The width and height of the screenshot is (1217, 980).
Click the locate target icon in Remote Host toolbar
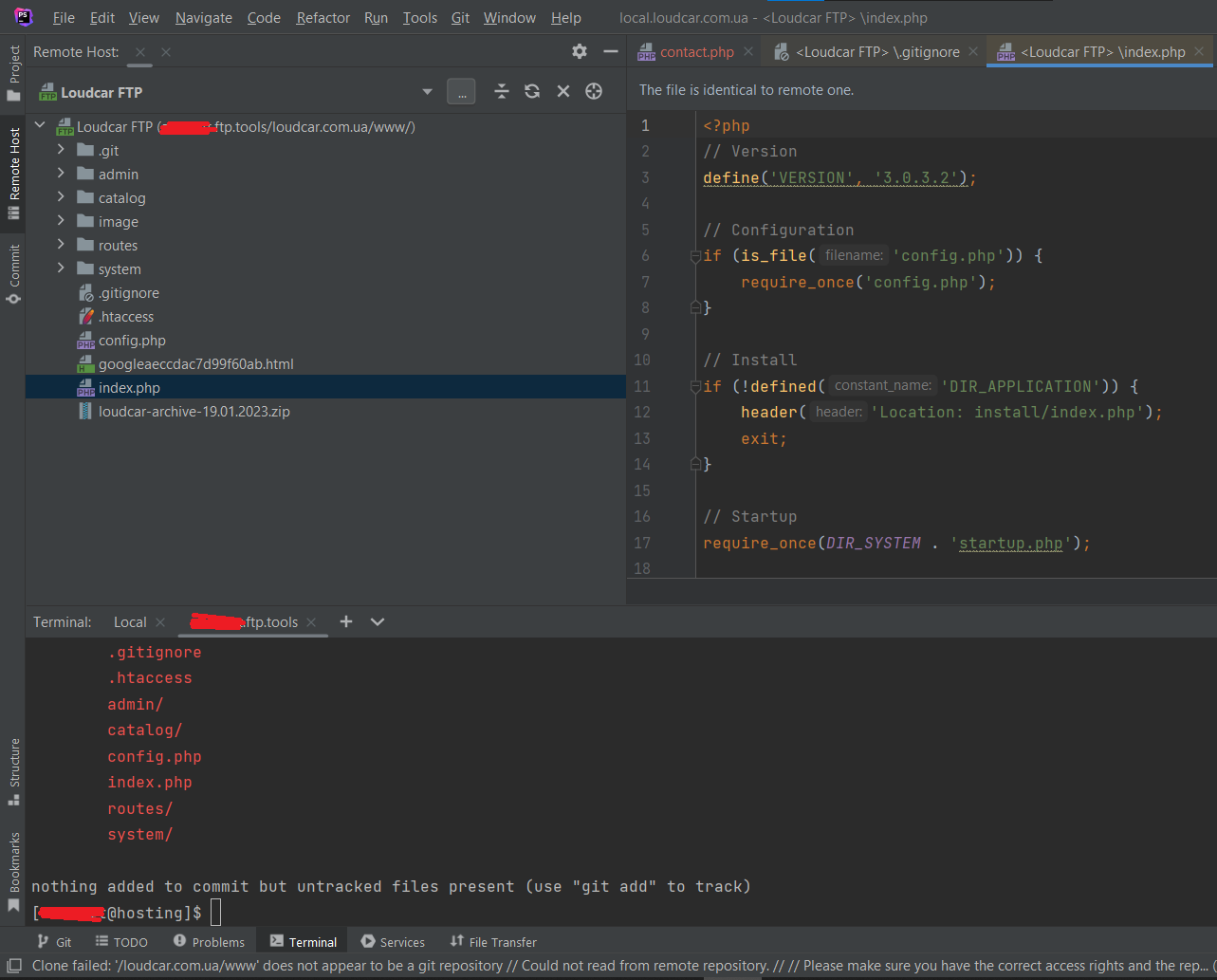point(594,91)
